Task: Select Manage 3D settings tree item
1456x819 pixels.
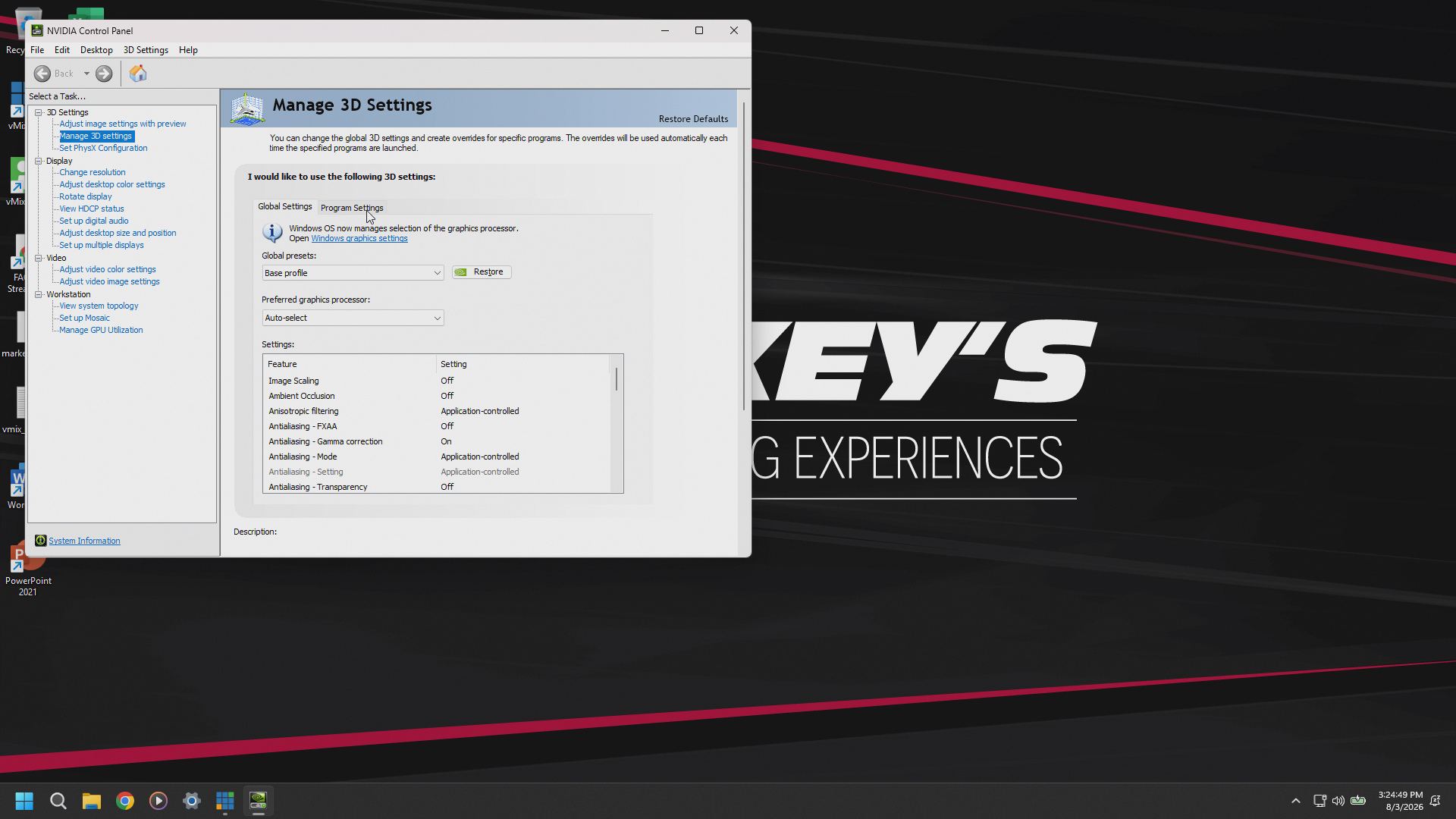Action: tap(96, 136)
